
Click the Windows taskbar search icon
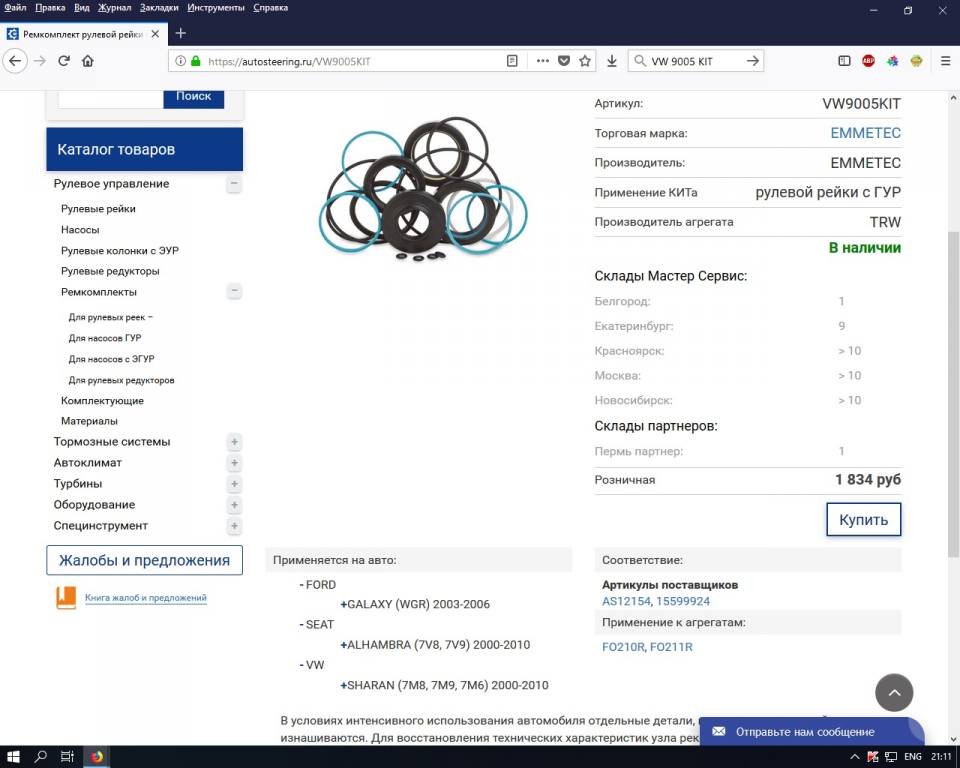(x=42, y=757)
